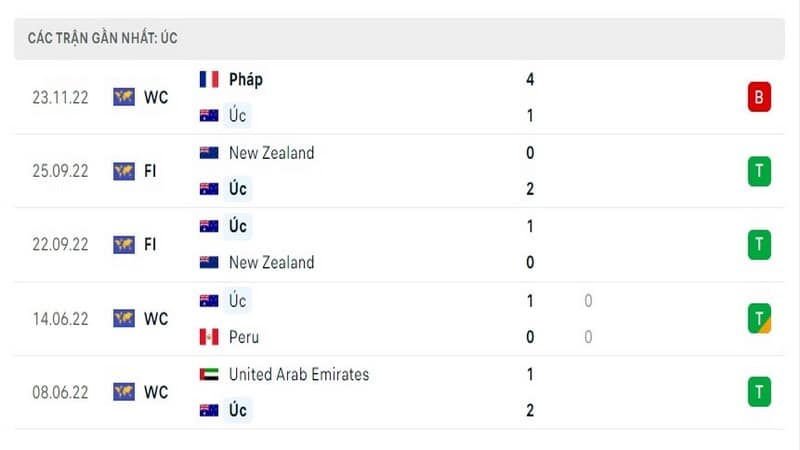Image resolution: width=800 pixels, height=450 pixels.
Task: Open the Pháp team link
Action: click(x=245, y=80)
